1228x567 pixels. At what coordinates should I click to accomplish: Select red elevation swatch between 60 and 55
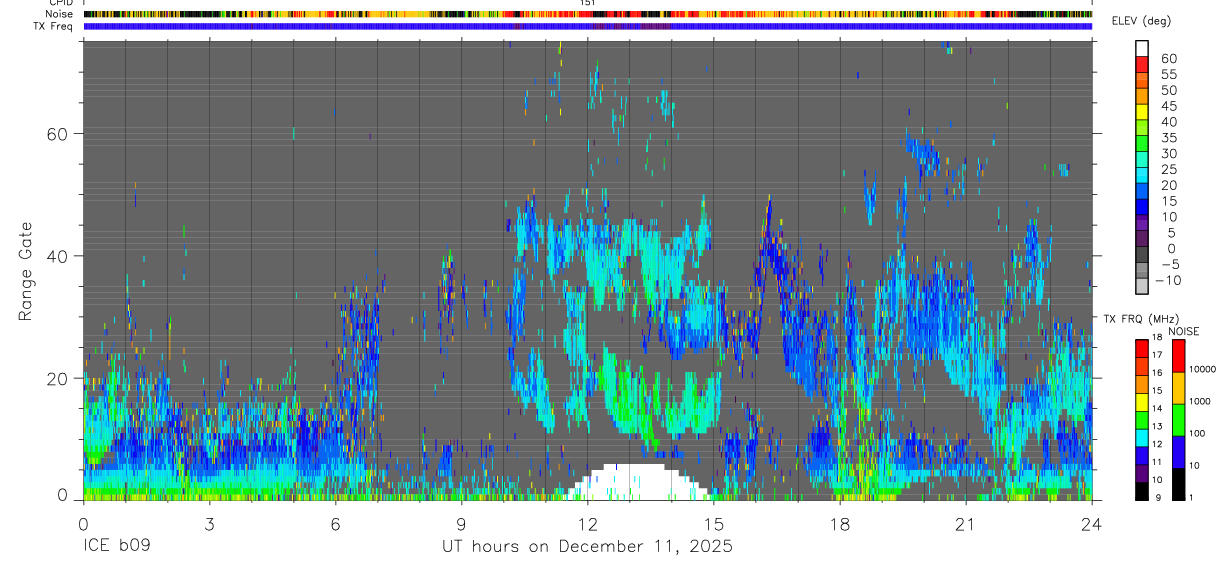(1142, 63)
